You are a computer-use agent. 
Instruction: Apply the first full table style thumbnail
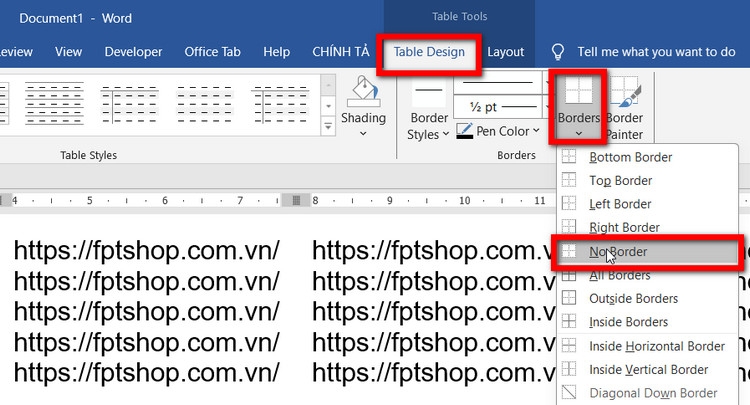pyautogui.click(x=54, y=103)
